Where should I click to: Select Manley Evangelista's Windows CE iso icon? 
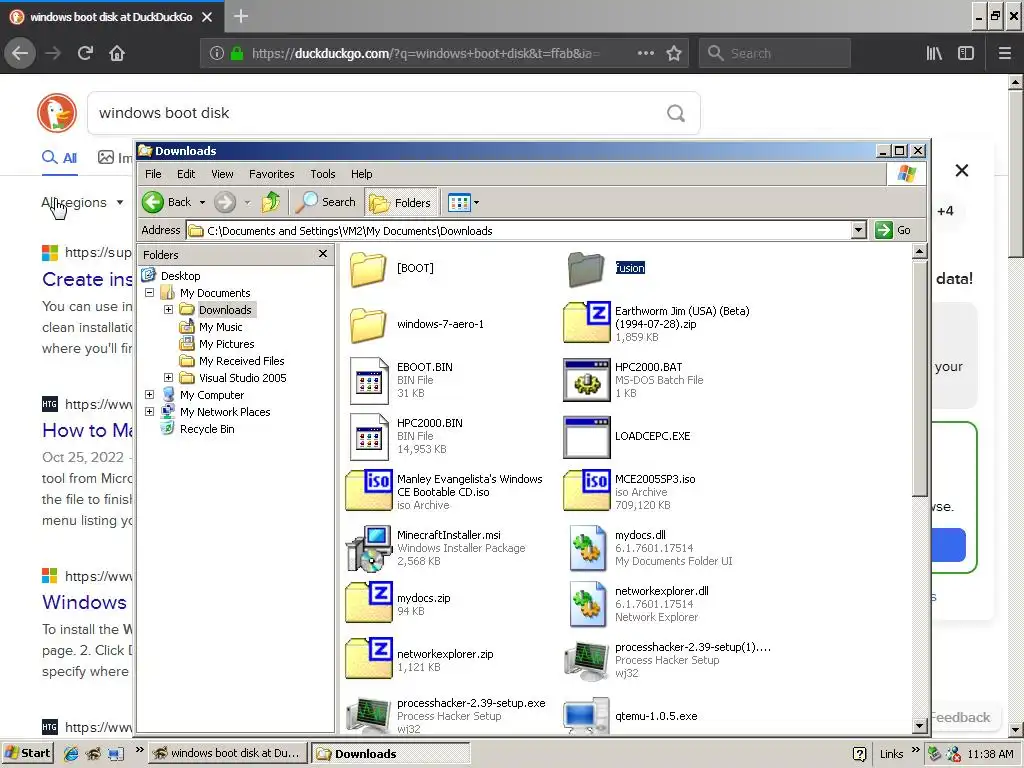click(x=369, y=490)
